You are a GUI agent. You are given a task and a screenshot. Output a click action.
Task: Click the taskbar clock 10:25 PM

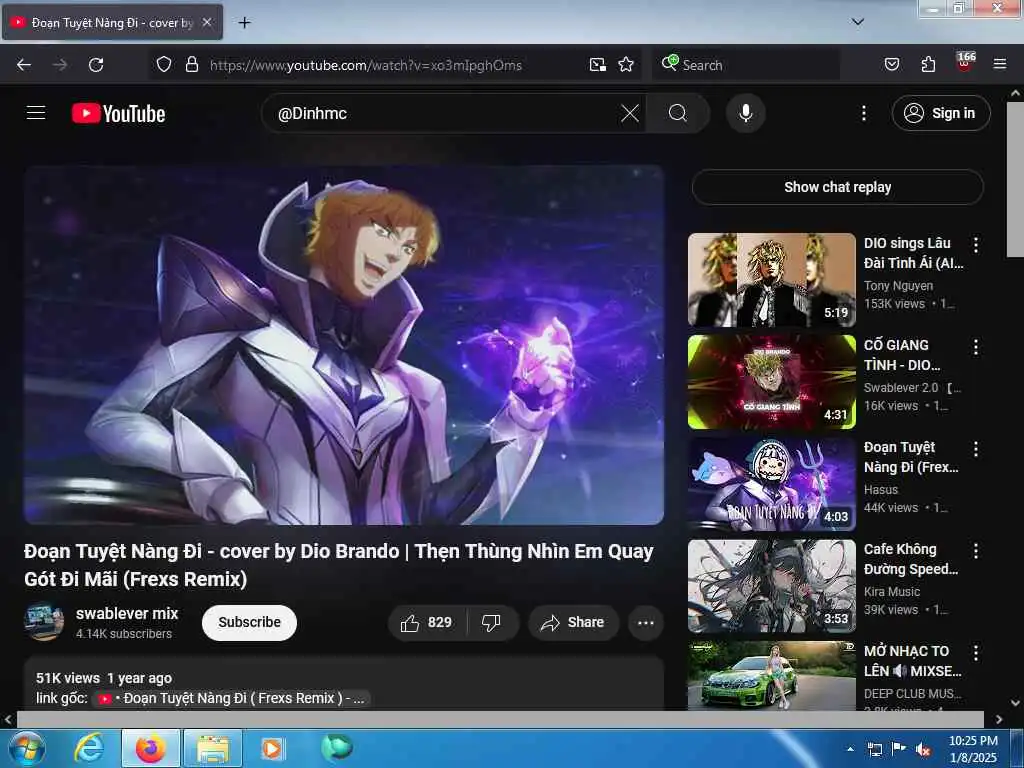coord(973,749)
